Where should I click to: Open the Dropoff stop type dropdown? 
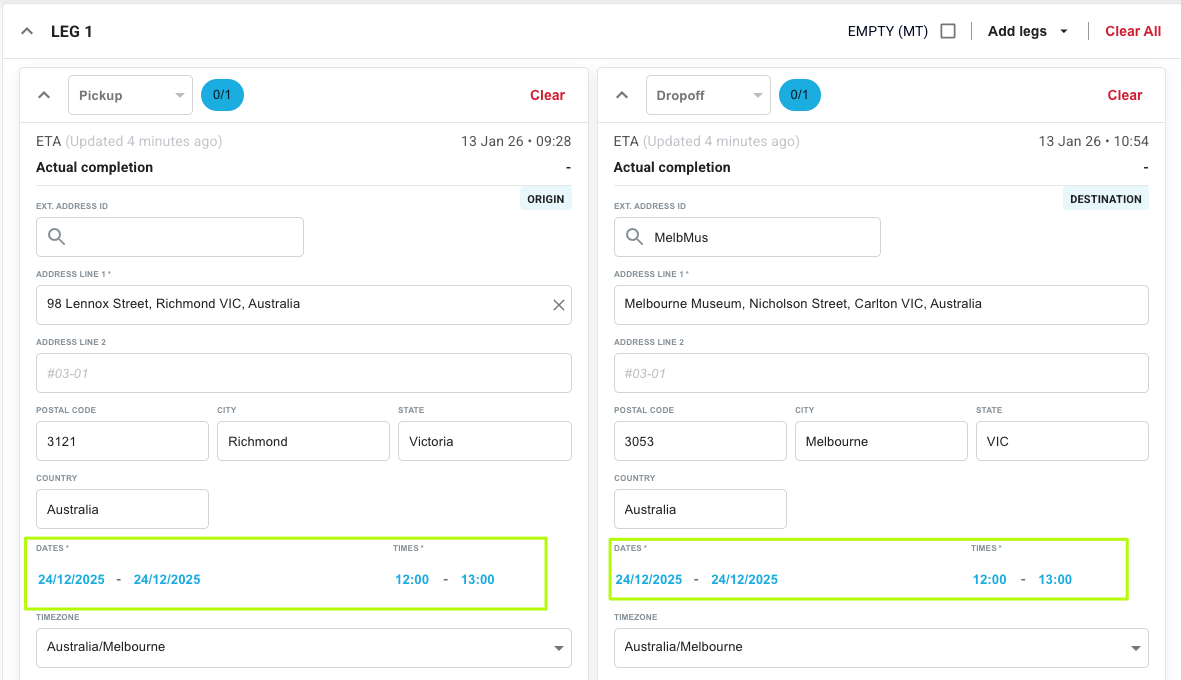click(x=708, y=95)
